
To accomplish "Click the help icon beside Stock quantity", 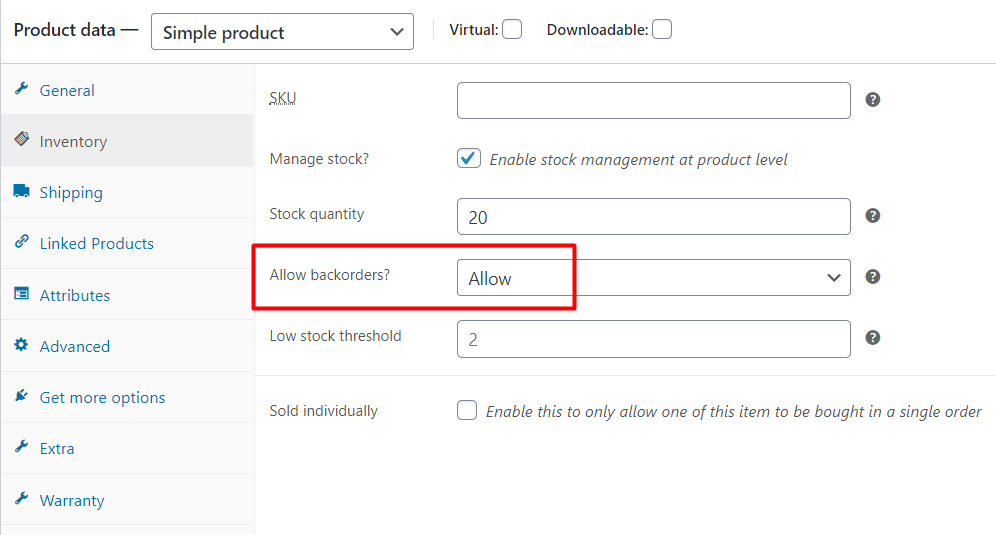I will pos(873,215).
